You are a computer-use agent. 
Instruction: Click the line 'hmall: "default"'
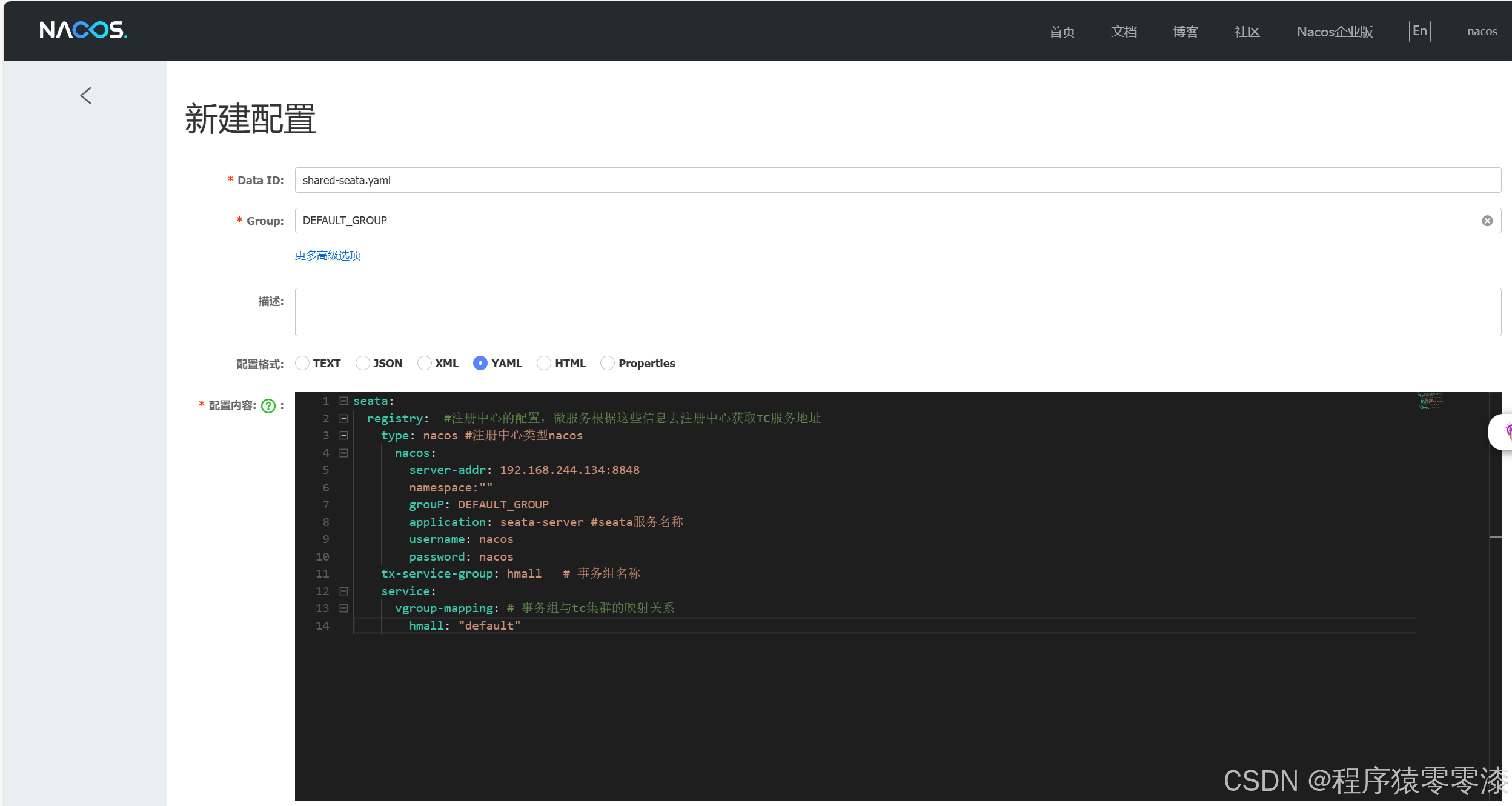tap(465, 625)
